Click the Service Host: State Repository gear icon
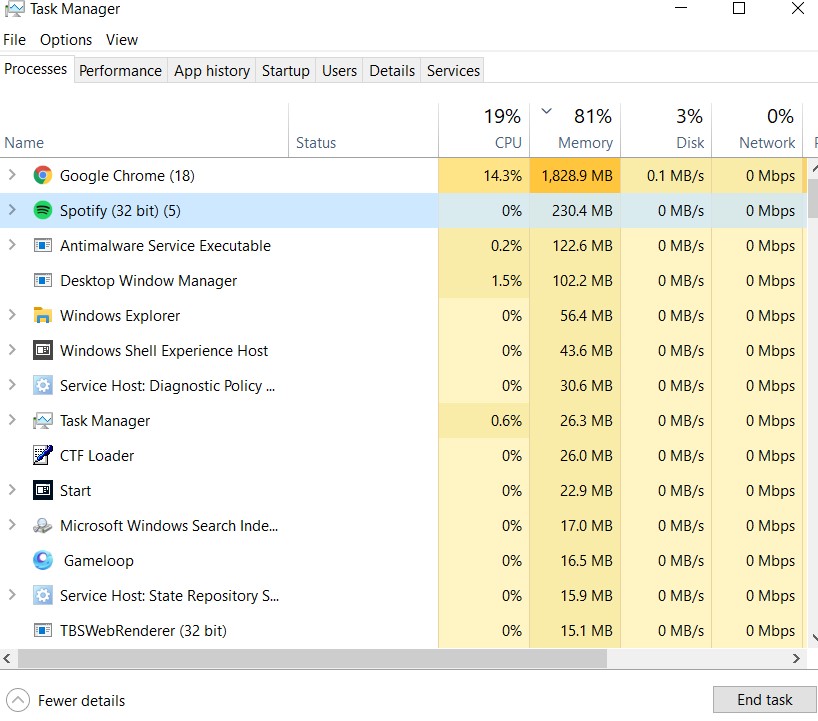Viewport: 818px width, 721px height. (43, 595)
